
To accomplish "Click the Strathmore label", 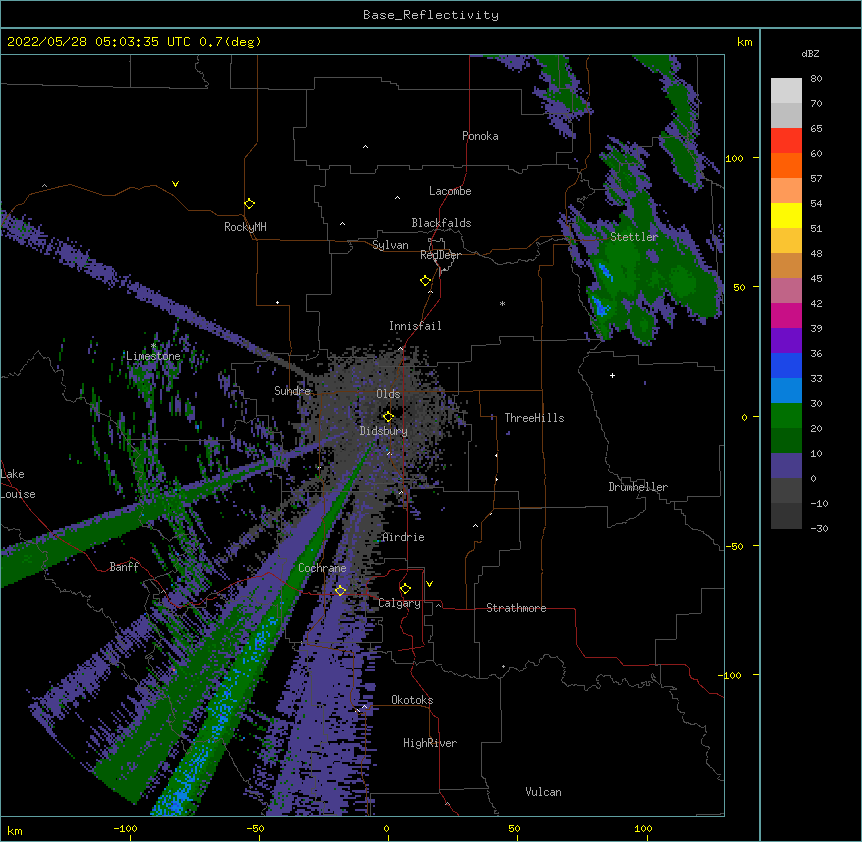I will coord(516,608).
